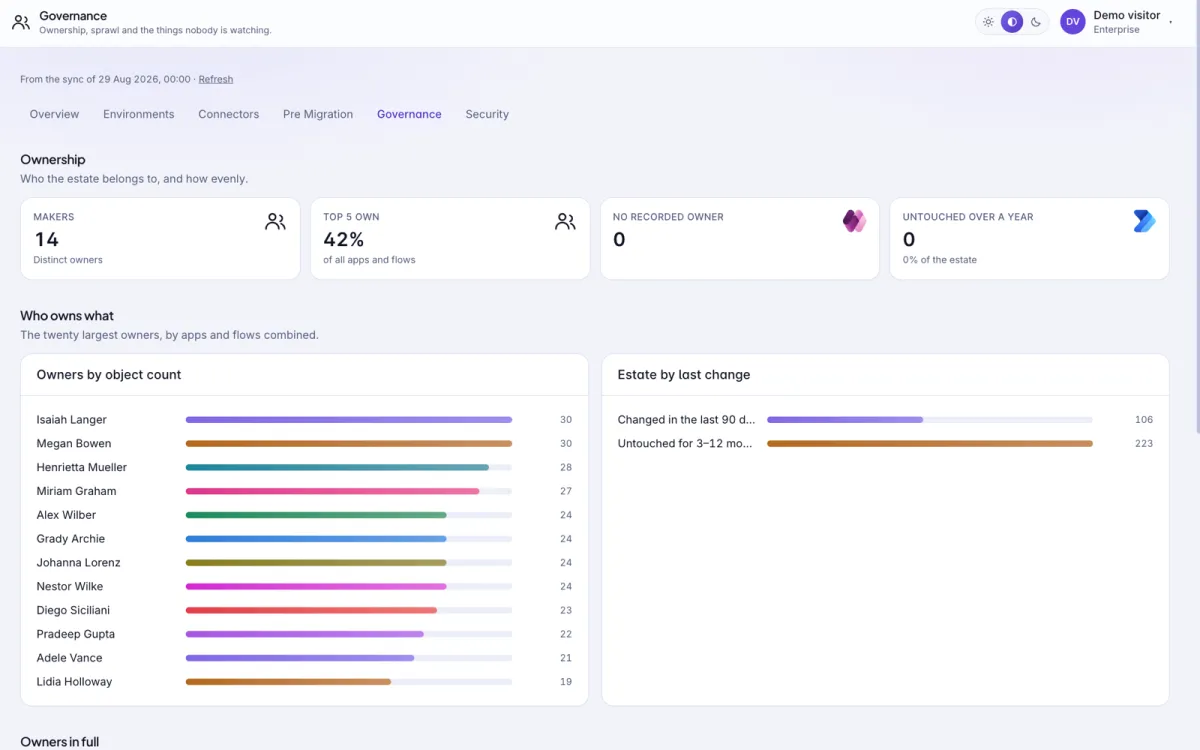The height and width of the screenshot is (750, 1200).
Task: Select owner name Megan Bowen
Action: pyautogui.click(x=74, y=444)
